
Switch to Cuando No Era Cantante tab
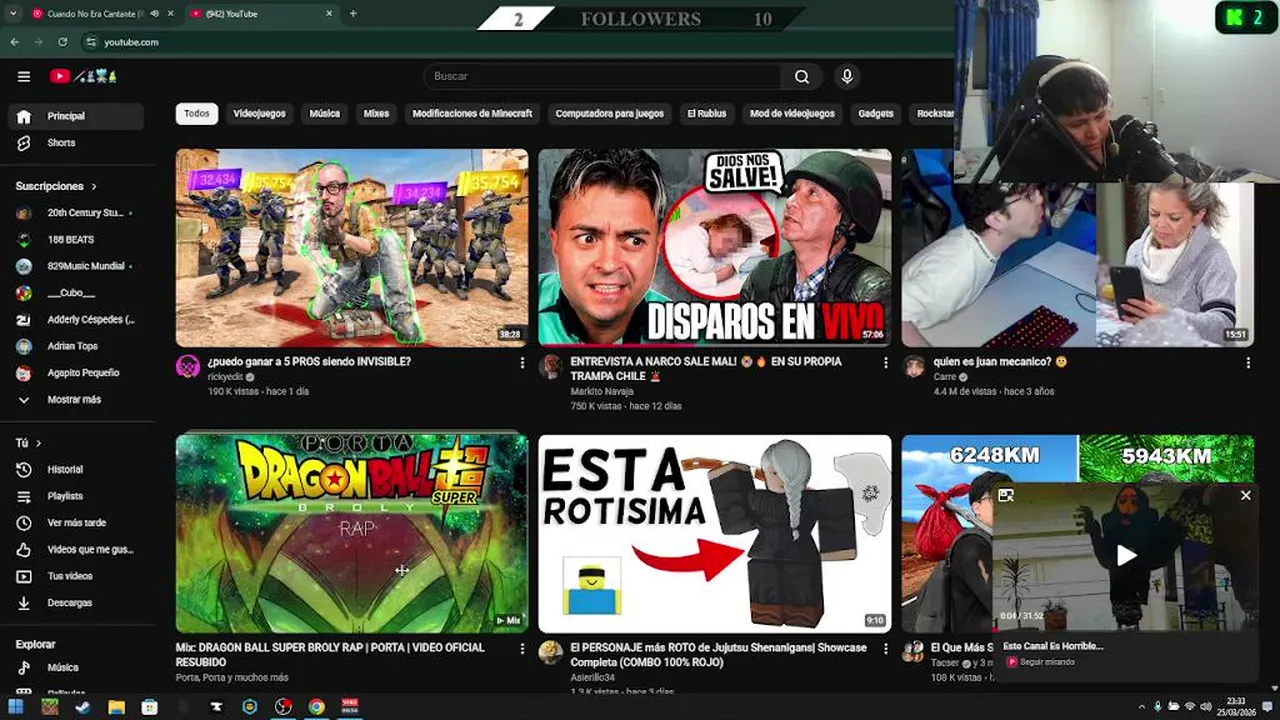pos(95,14)
